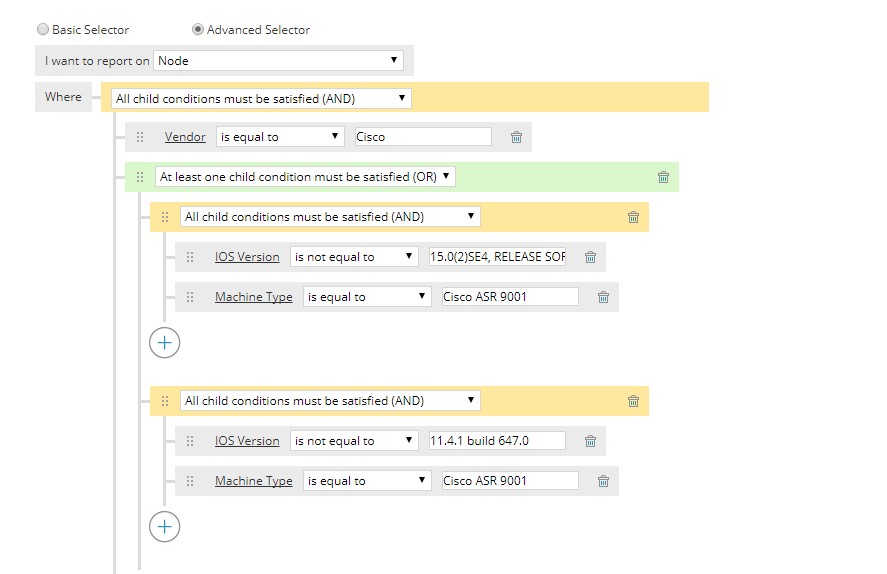The image size is (887, 574).
Task: Grab the Vendor condition drag handle
Action: click(x=140, y=137)
